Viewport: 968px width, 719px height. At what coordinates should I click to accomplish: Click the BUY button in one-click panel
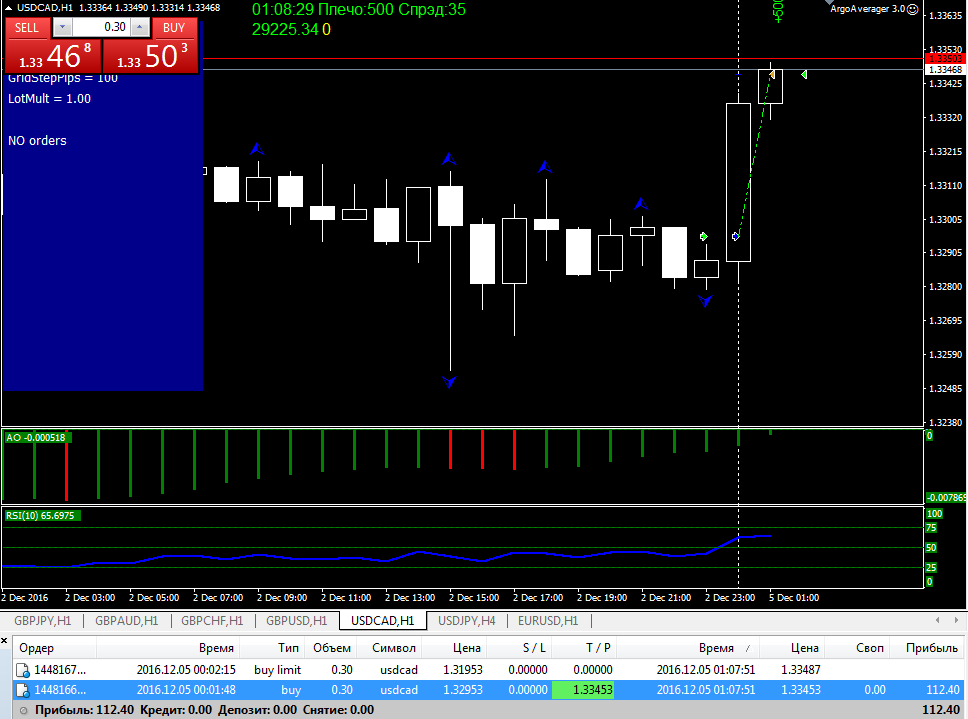pyautogui.click(x=174, y=28)
